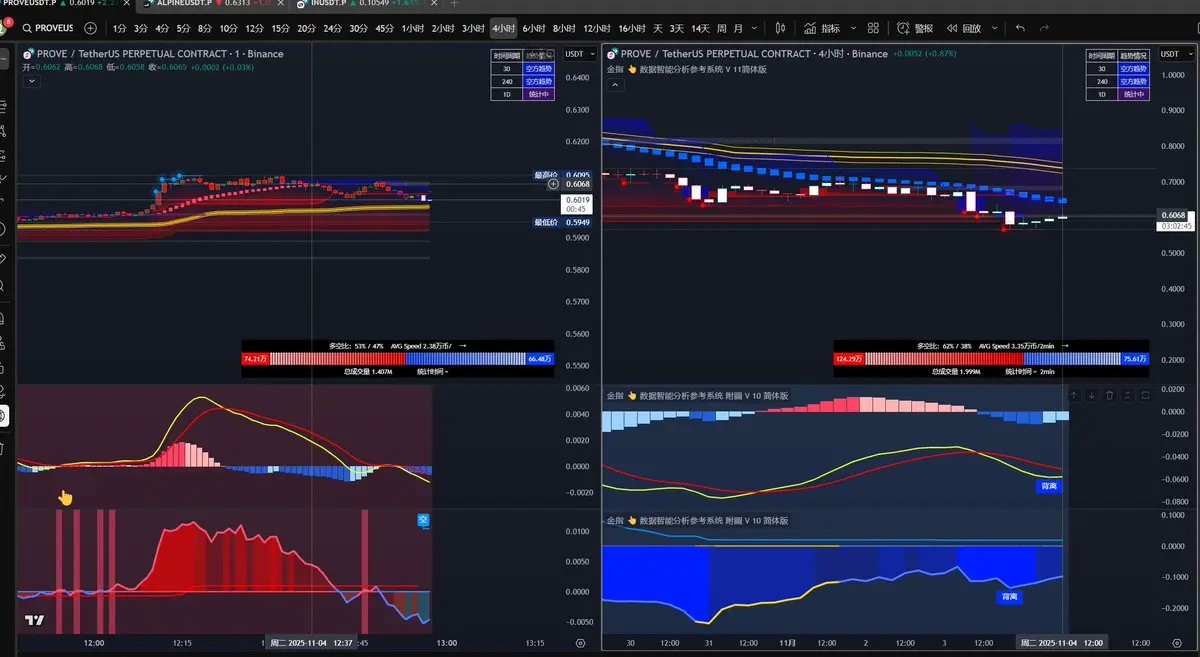Image resolution: width=1200 pixels, height=657 pixels.
Task: Select the 15分 timeframe
Action: click(281, 28)
